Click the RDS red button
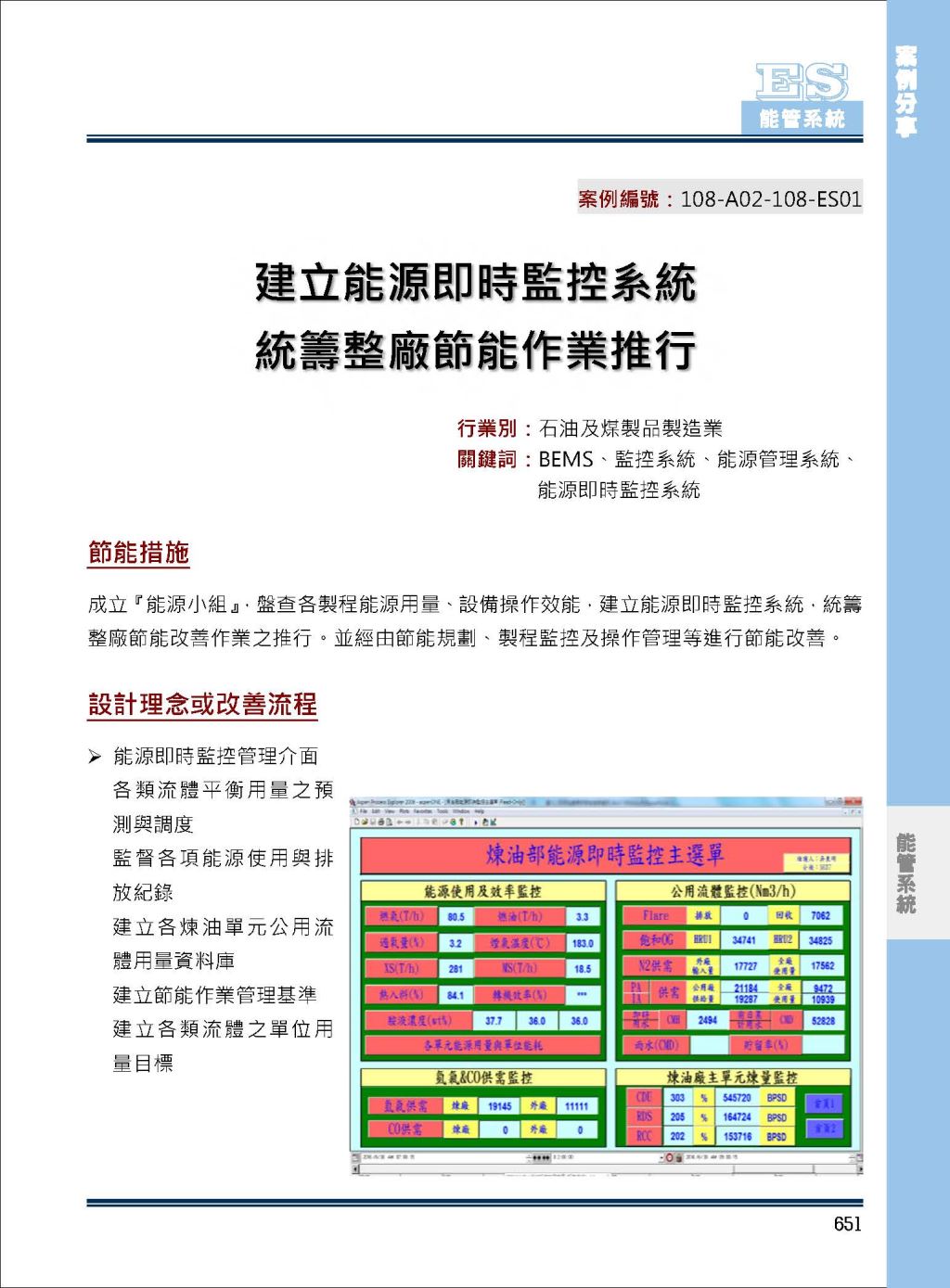 tap(644, 1116)
